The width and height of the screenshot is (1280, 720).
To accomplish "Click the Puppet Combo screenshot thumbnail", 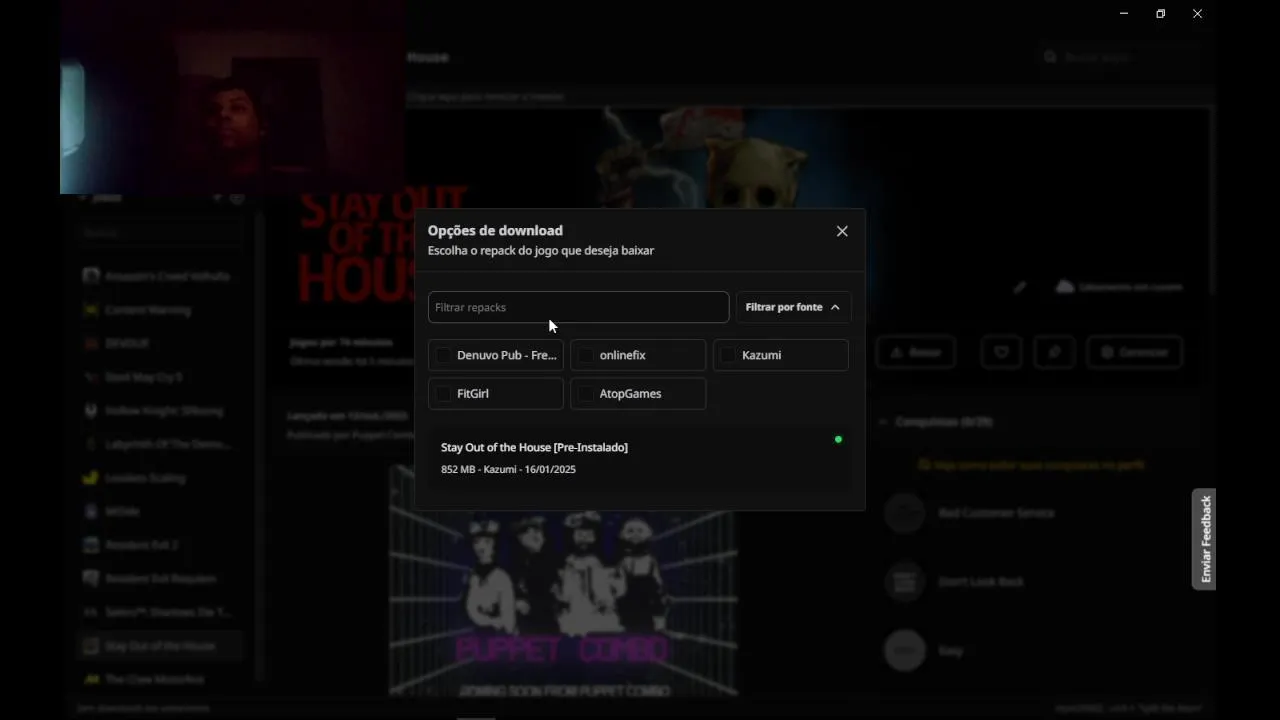I will 563,580.
